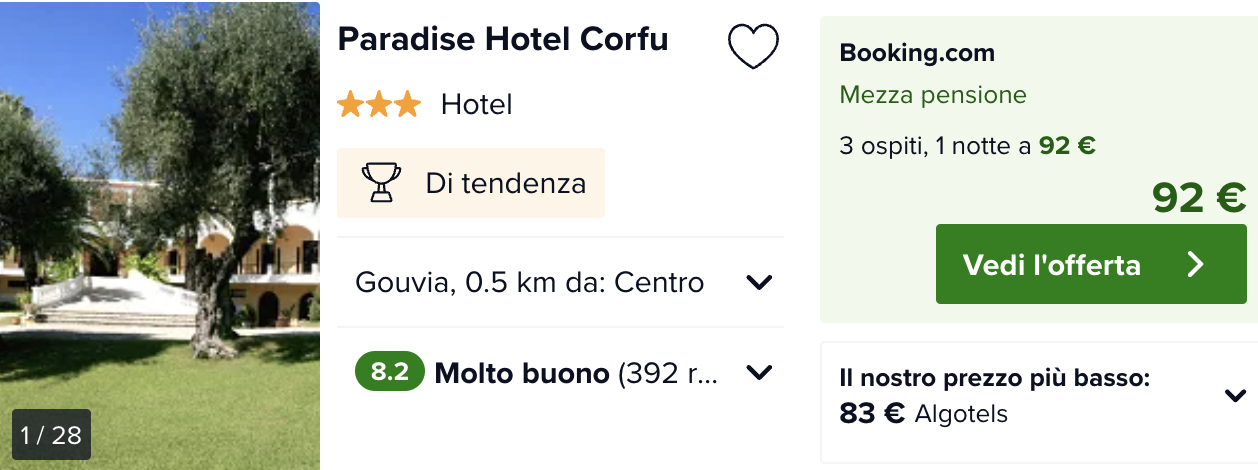This screenshot has width=1258, height=470.
Task: Click the large 92 € price
Action: pyautogui.click(x=1199, y=198)
